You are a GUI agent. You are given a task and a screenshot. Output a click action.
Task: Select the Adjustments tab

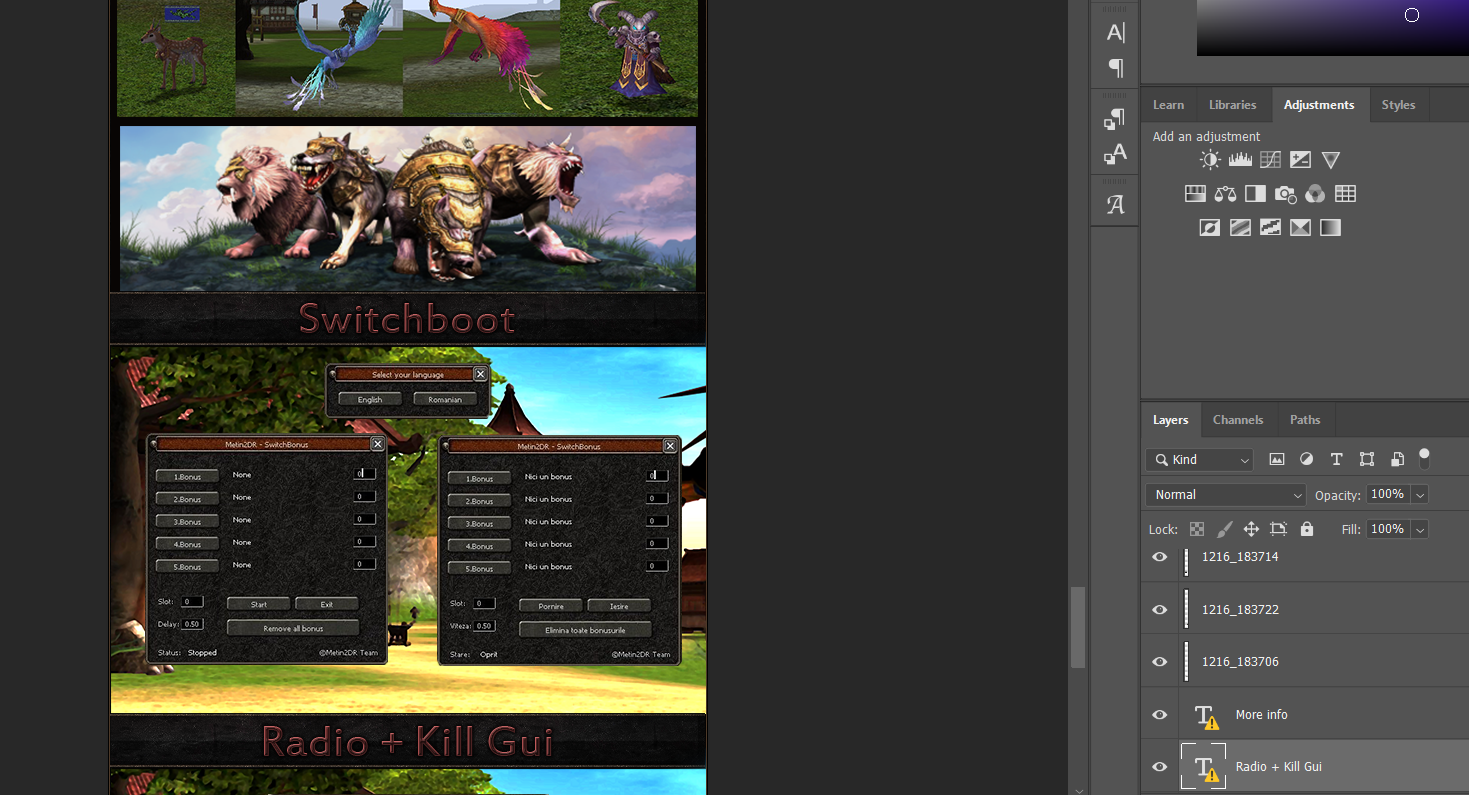1319,105
